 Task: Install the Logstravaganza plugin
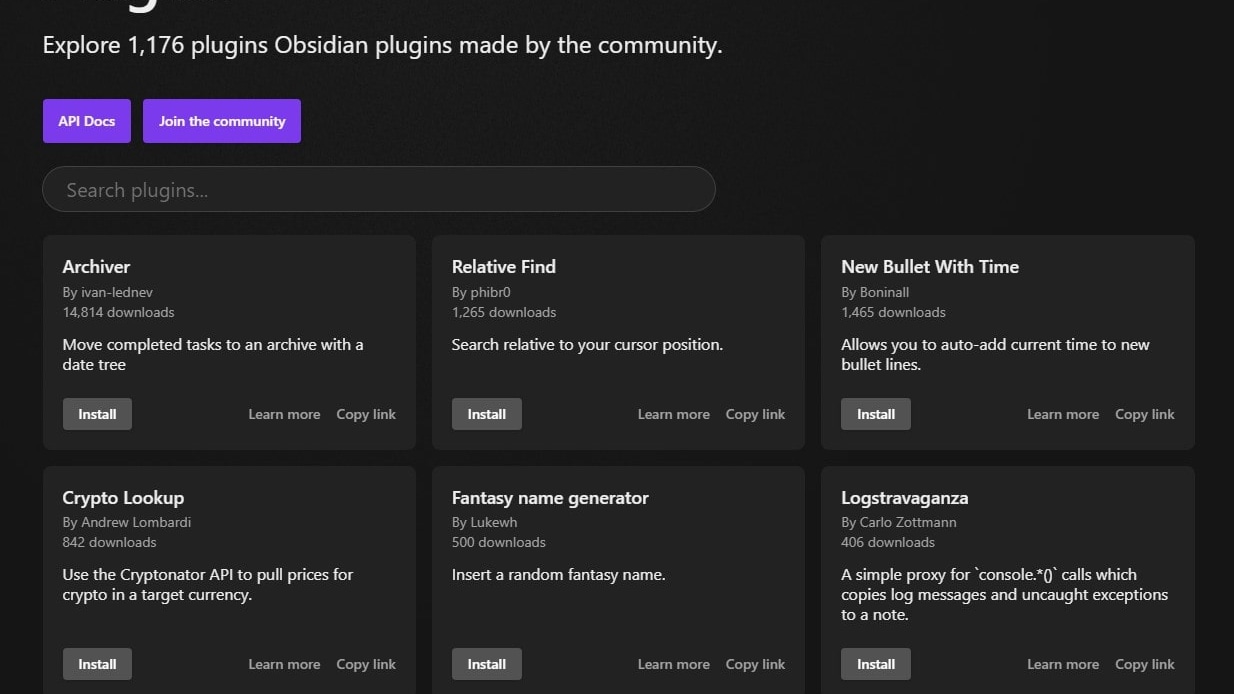(x=875, y=663)
